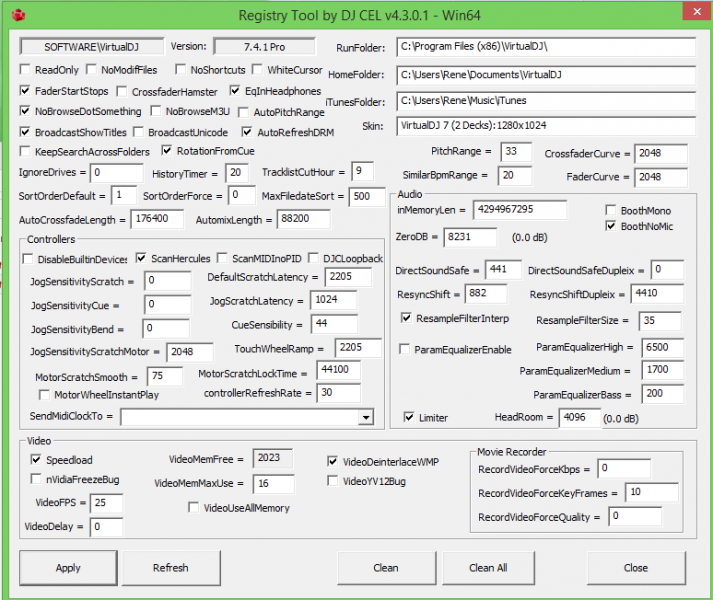Toggle Speedload checkbox
This screenshot has height=600, width=713.
click(x=35, y=459)
